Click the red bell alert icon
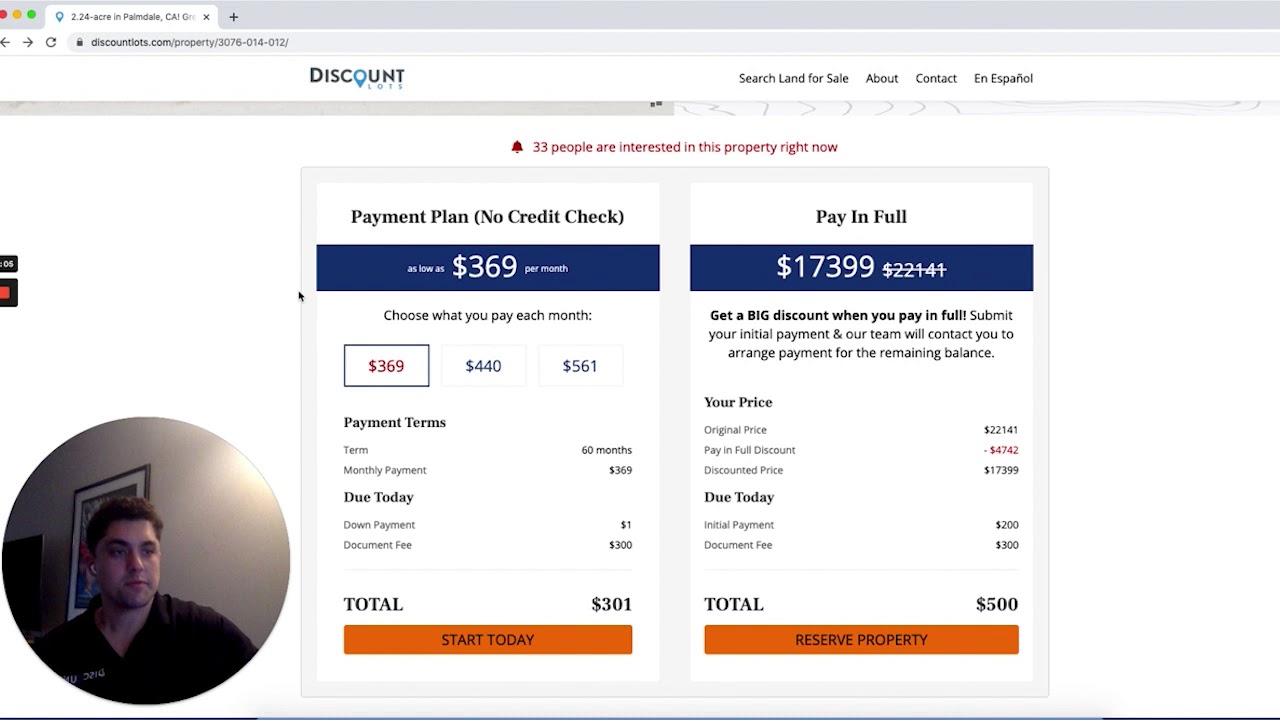 pos(517,147)
